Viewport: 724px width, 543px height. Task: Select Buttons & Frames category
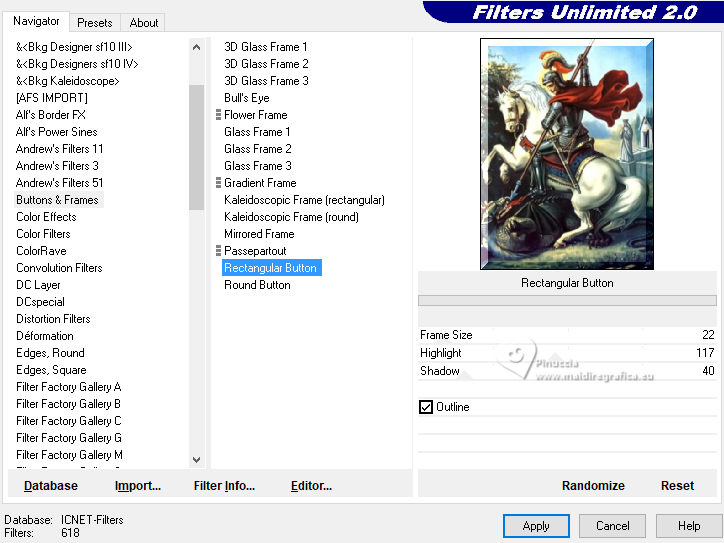coord(59,200)
